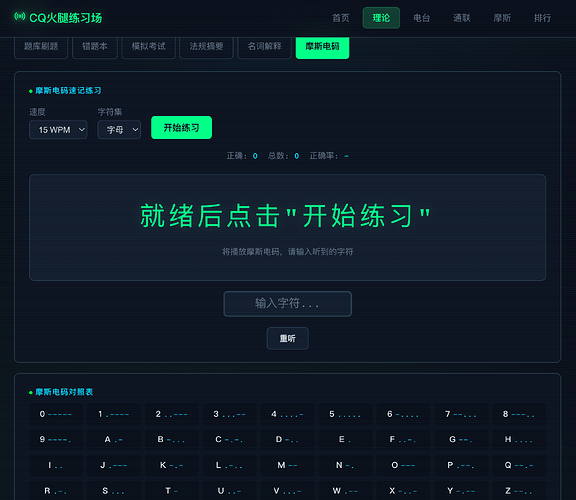Click the 摩斯电码速记练习 section heading
The width and height of the screenshot is (576, 500).
pos(68,91)
